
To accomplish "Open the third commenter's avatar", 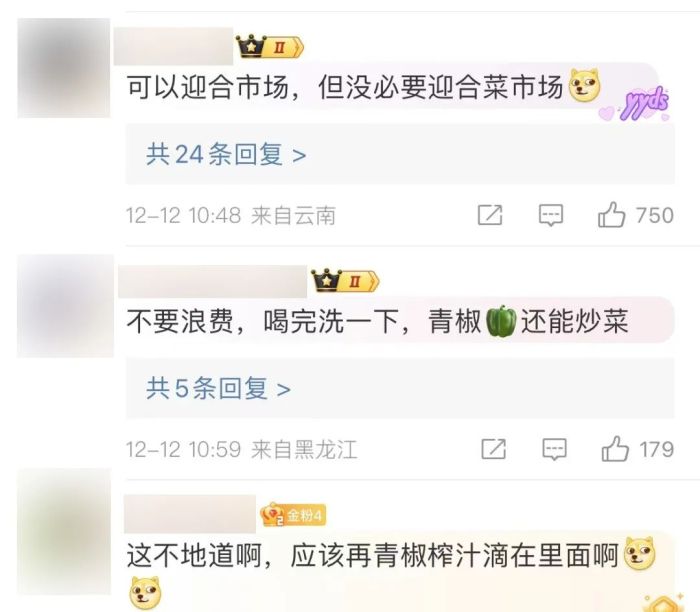I will tap(64, 532).
